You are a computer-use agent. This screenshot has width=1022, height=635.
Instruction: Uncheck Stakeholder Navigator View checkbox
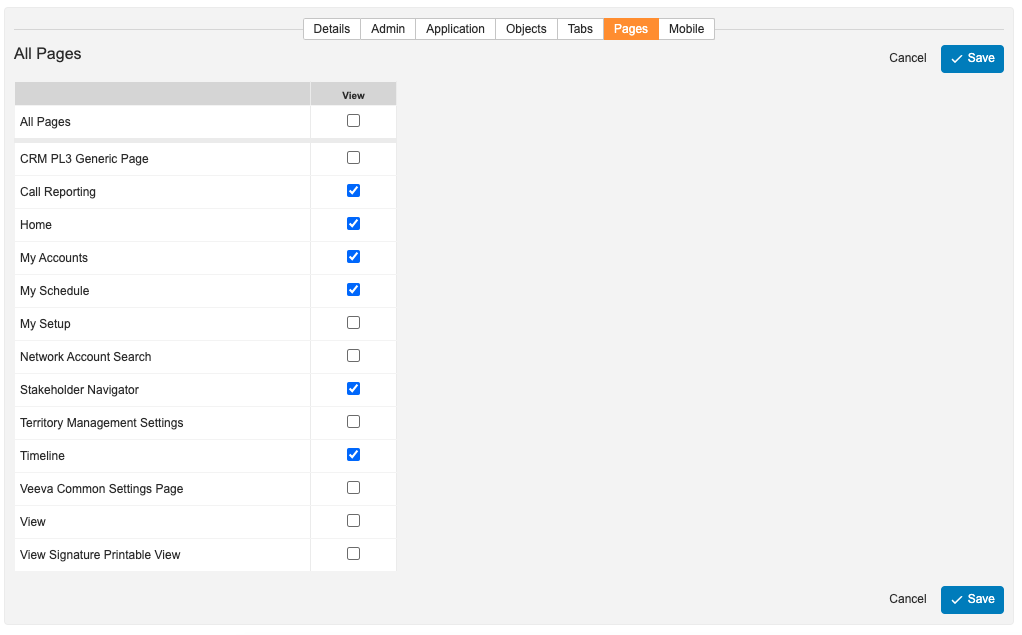[x=353, y=389]
